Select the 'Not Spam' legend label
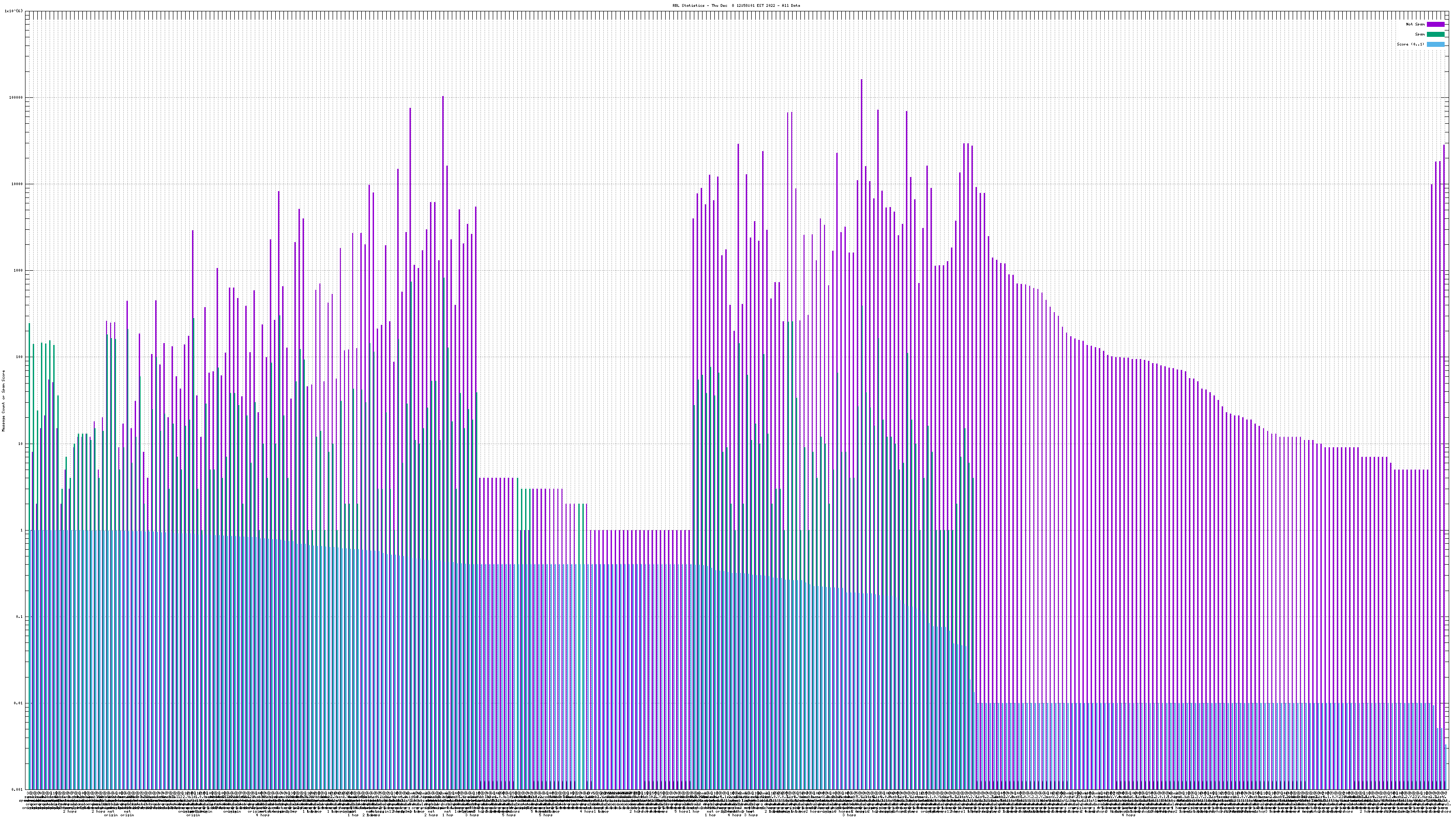Screen dimensions: 1456x819 pyautogui.click(x=1416, y=24)
